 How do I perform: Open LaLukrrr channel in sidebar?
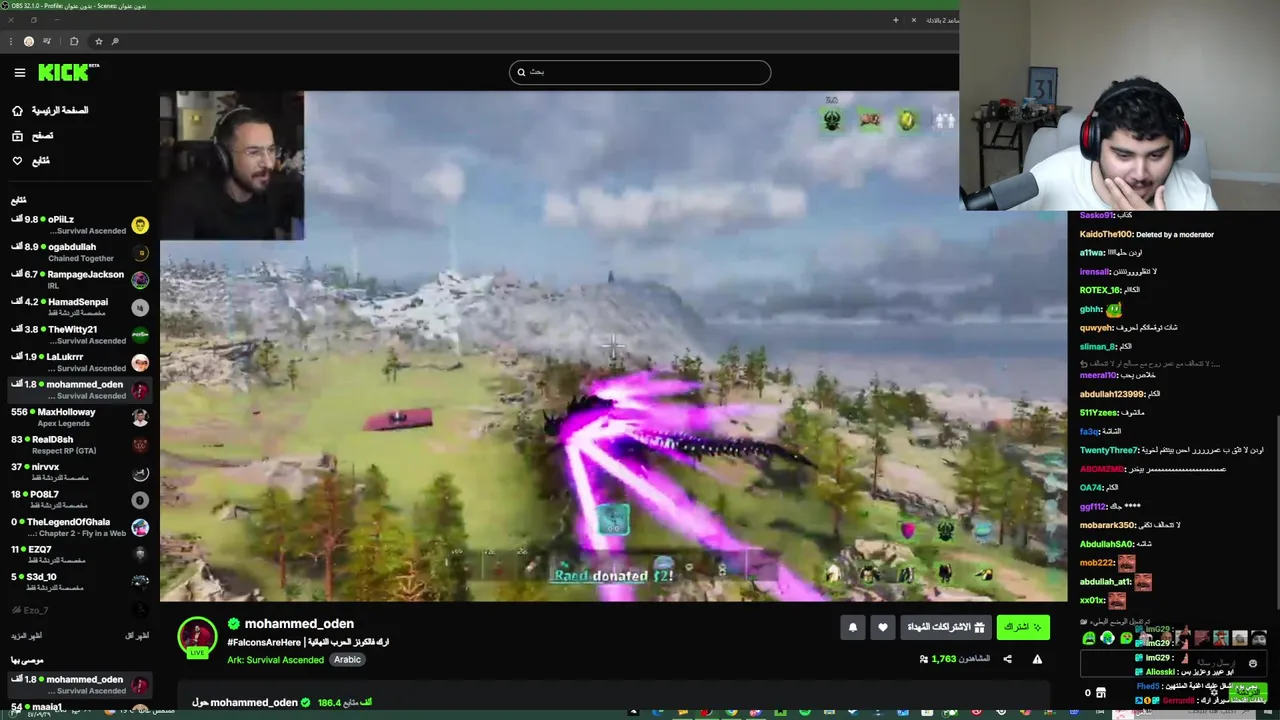[x=80, y=362]
